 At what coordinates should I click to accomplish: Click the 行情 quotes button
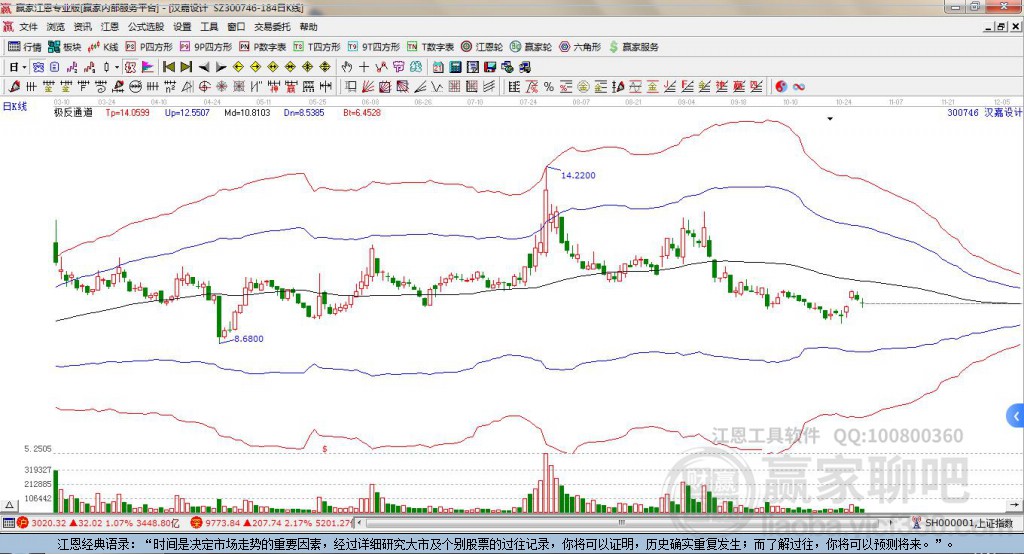25,47
